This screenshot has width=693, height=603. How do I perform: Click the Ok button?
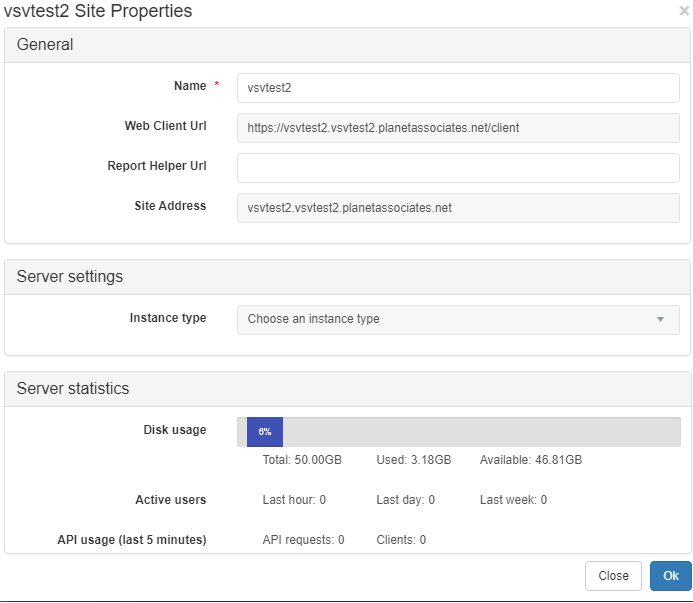pyautogui.click(x=670, y=576)
